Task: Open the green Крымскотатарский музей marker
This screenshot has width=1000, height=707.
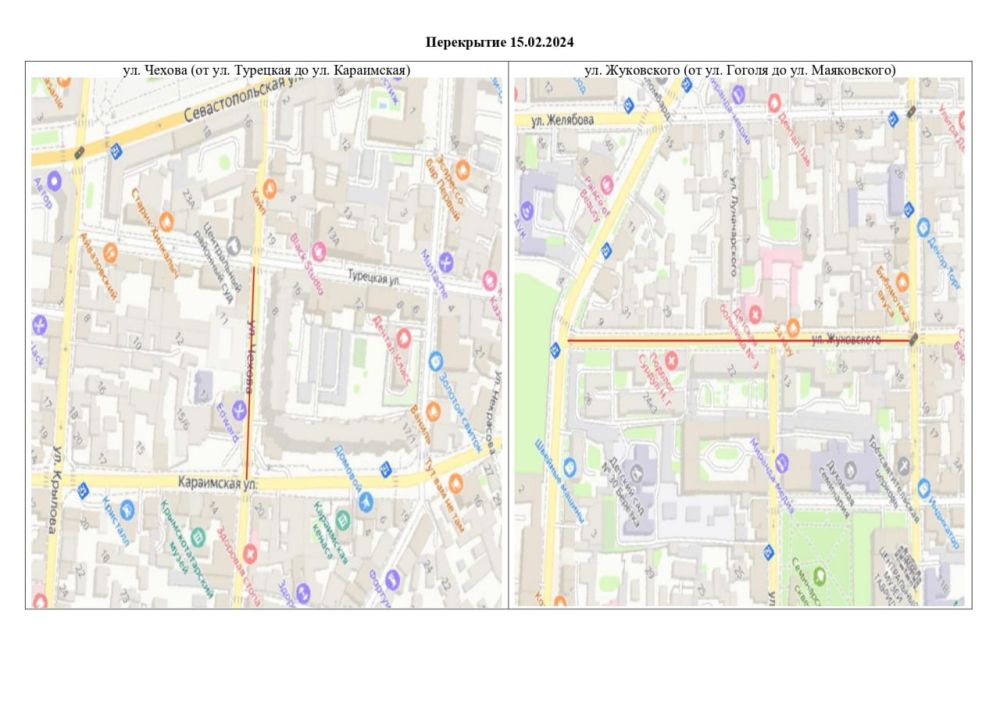Action: (x=198, y=537)
